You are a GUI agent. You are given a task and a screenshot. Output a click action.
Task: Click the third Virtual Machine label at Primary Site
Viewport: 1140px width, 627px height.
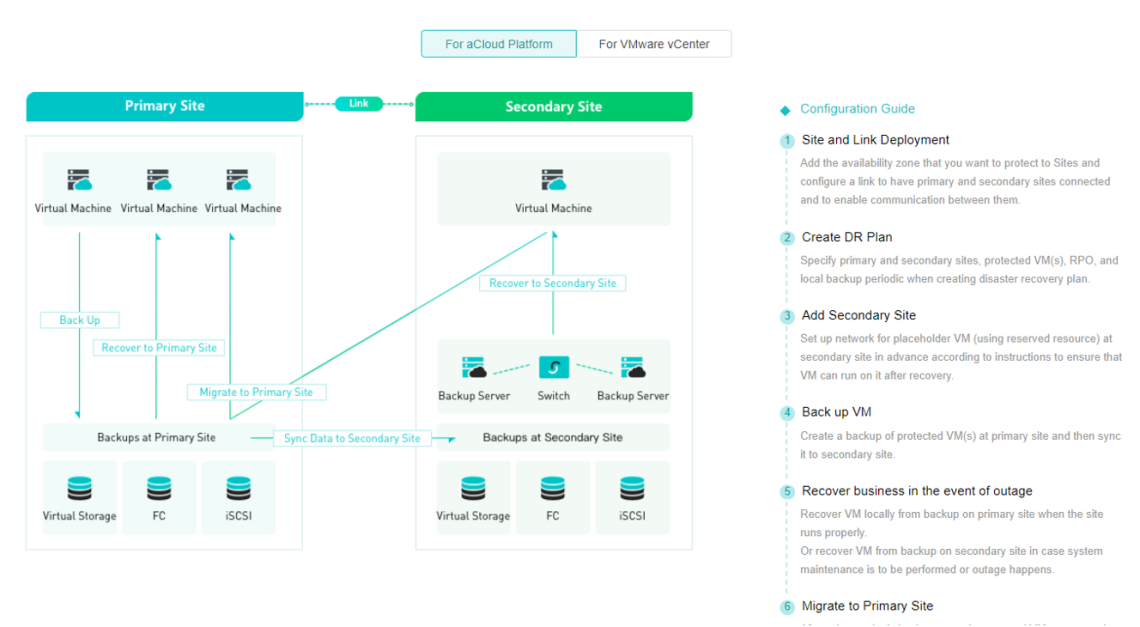click(243, 208)
